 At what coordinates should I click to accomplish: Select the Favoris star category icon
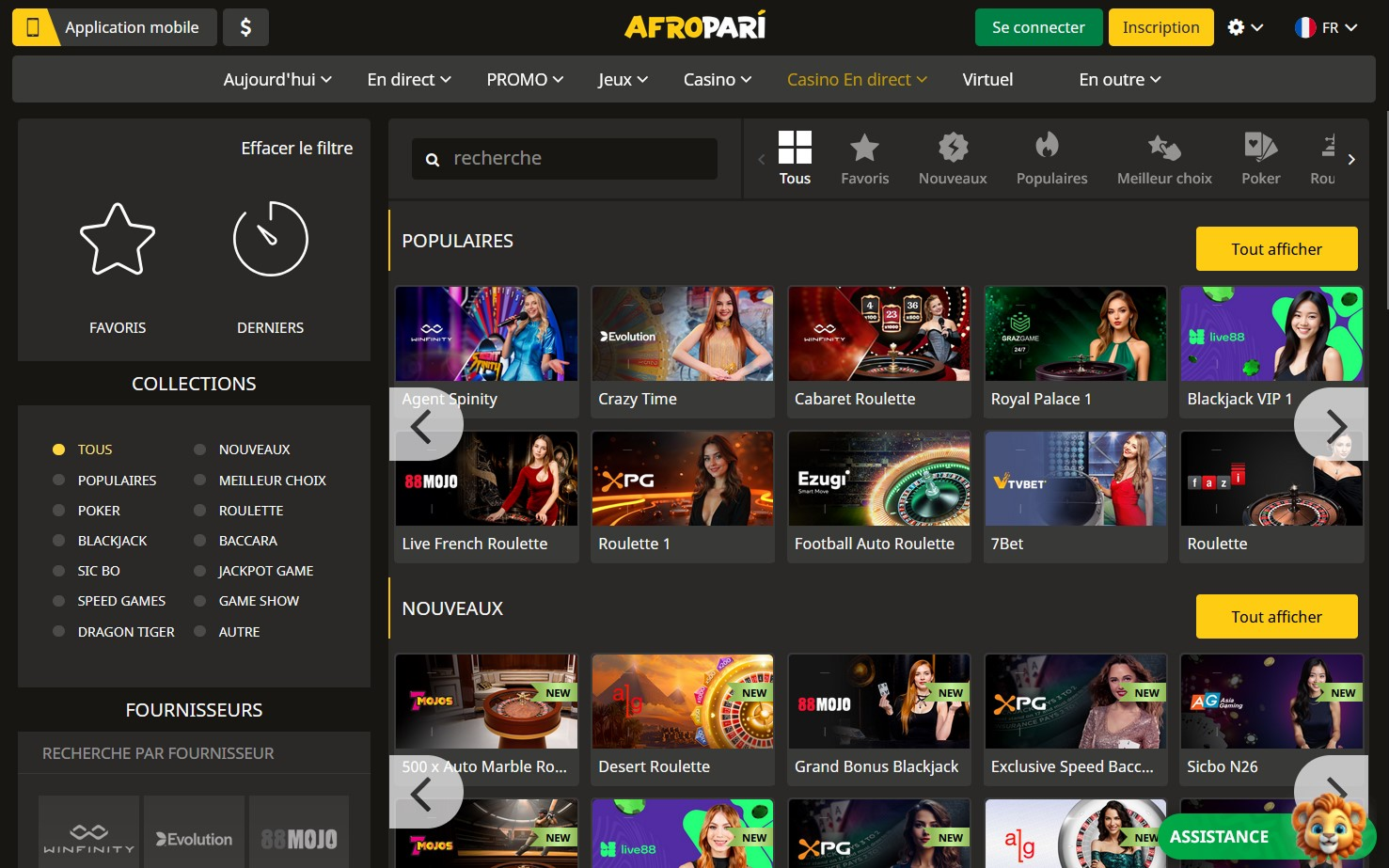(864, 148)
